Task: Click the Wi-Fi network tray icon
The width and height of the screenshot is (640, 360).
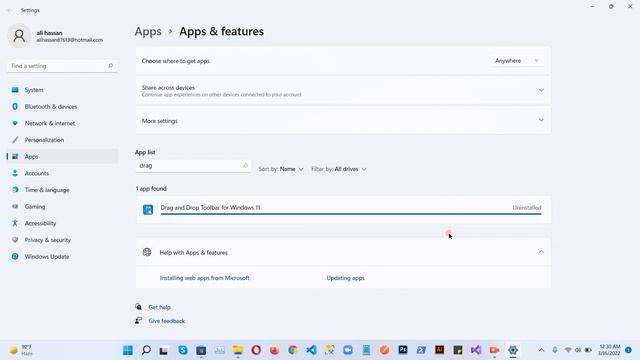Action: point(568,350)
